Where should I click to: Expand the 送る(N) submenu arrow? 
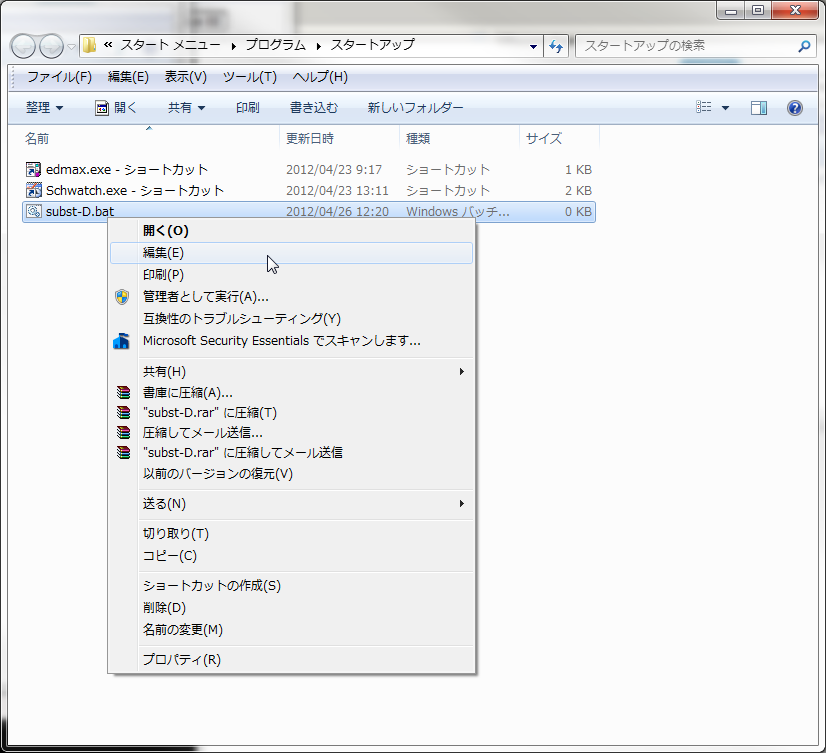[462, 503]
